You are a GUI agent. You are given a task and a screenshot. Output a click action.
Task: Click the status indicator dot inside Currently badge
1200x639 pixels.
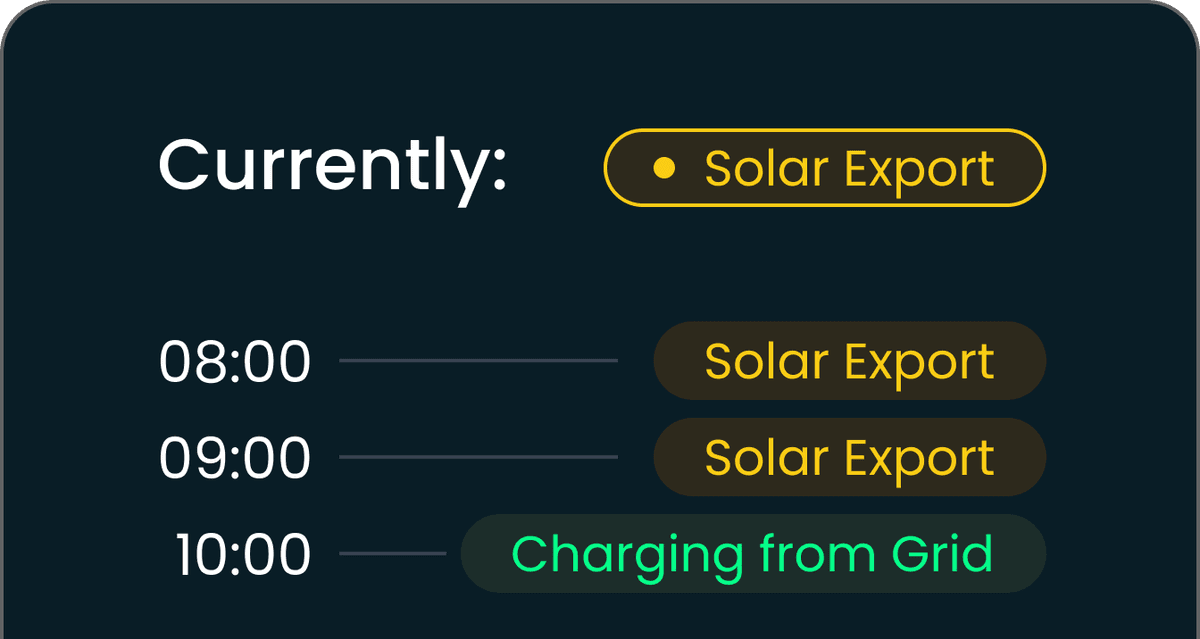(x=663, y=168)
